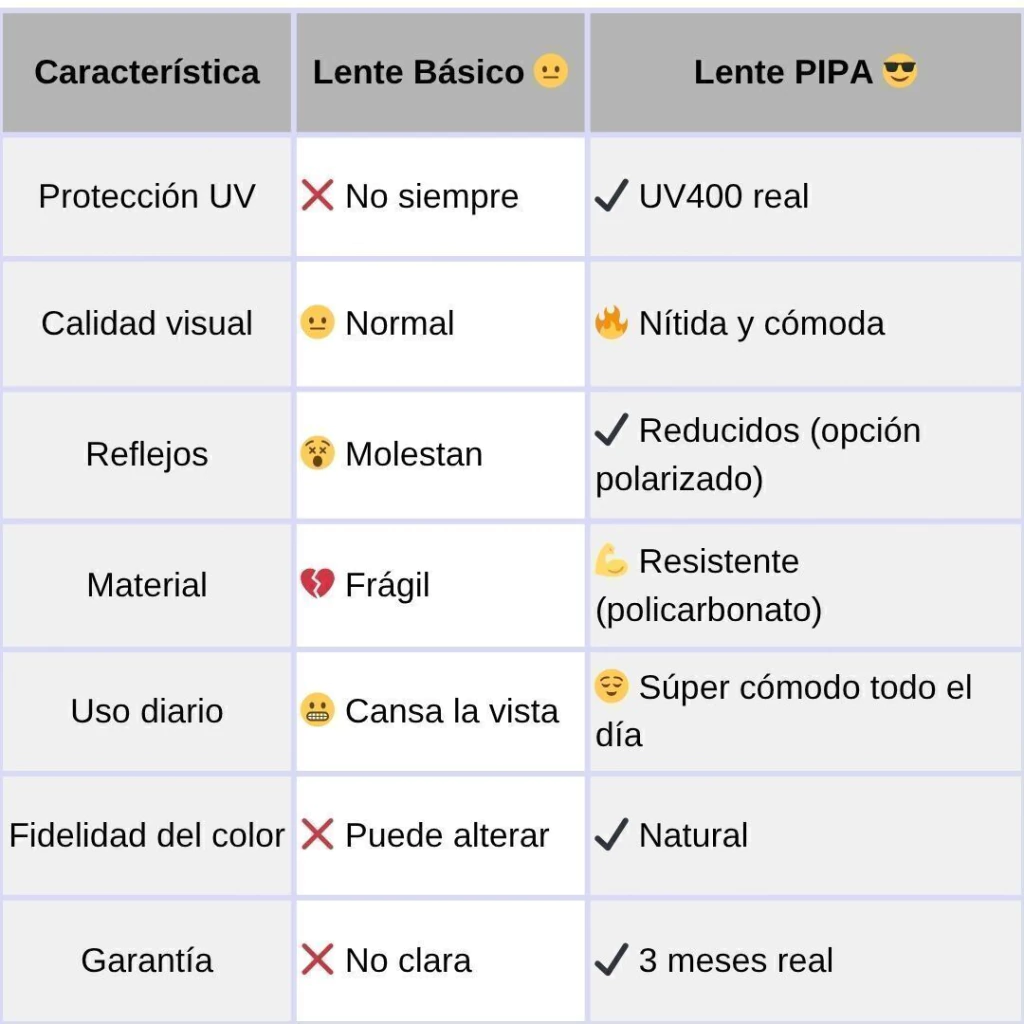1024x1024 pixels.
Task: Click the red X next to Puede alterar
Action: click(317, 835)
